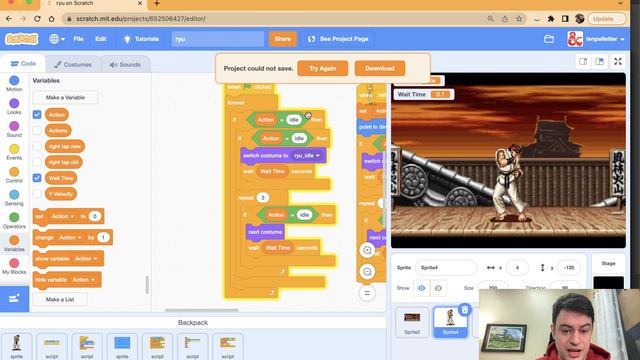Open the Tutorials menu item
Screen dimensions: 640x360
pos(141,39)
